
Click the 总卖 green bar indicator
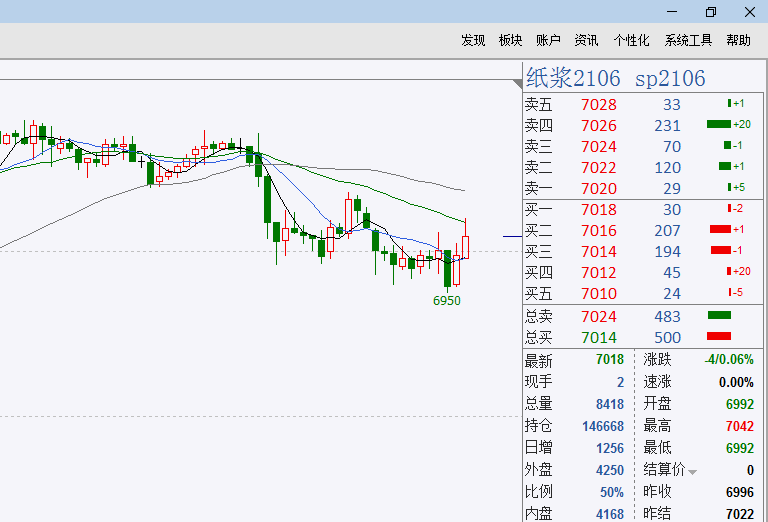point(718,316)
